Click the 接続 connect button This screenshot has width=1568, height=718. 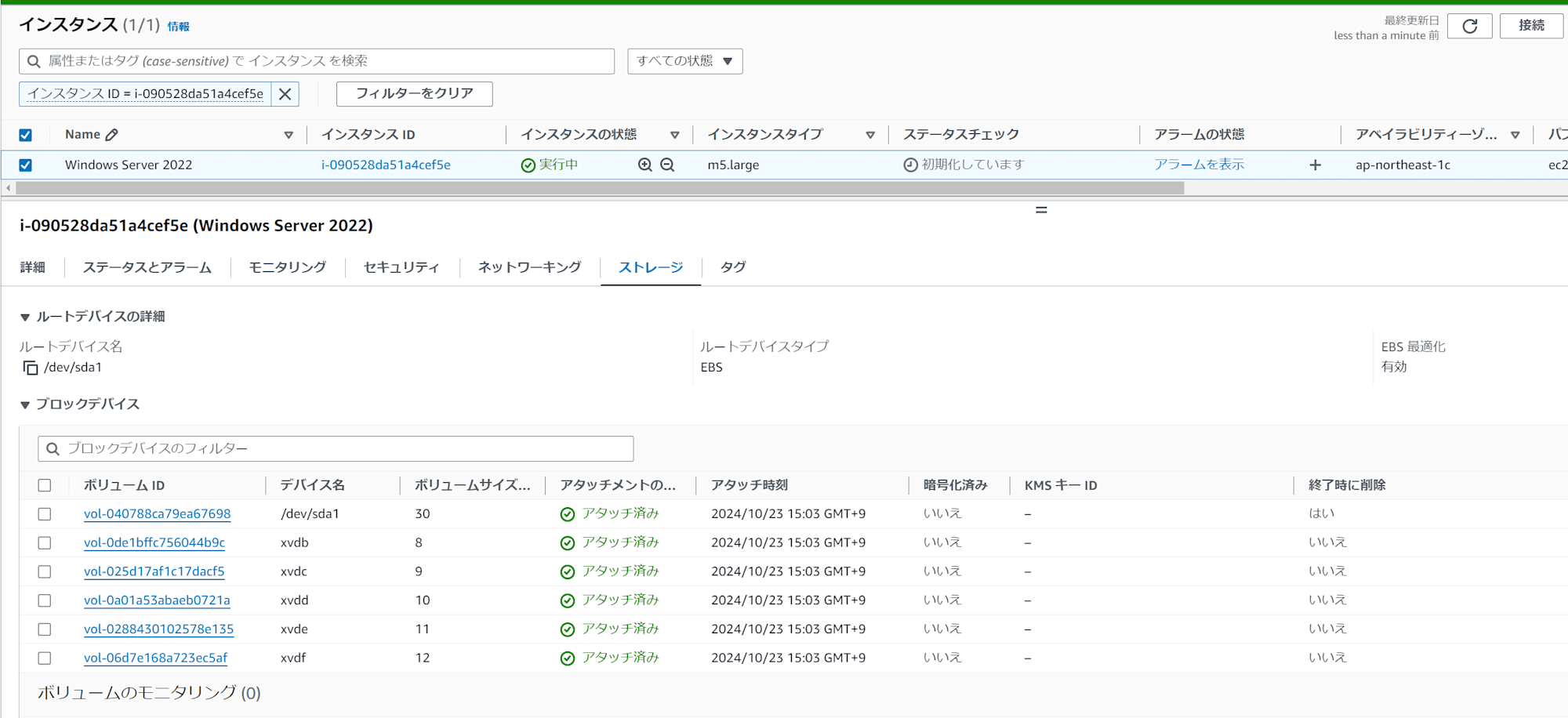(x=1531, y=26)
